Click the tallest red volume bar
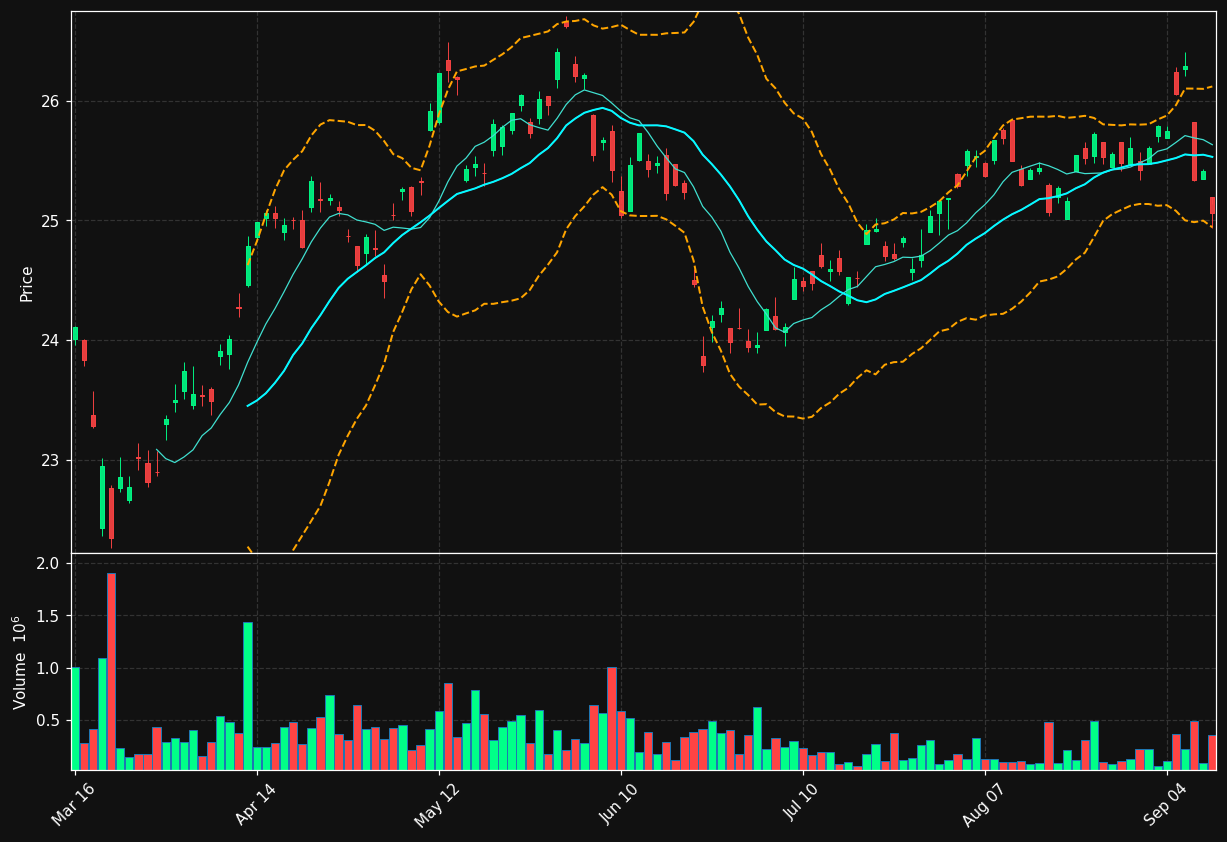 [111, 671]
